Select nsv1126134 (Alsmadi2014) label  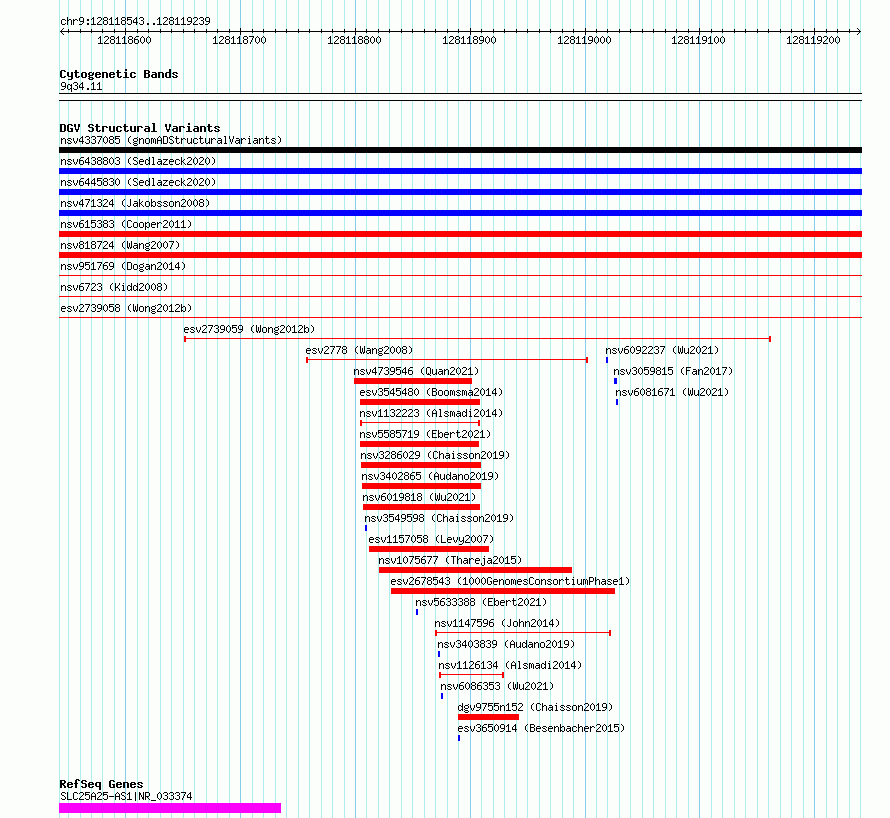point(510,665)
